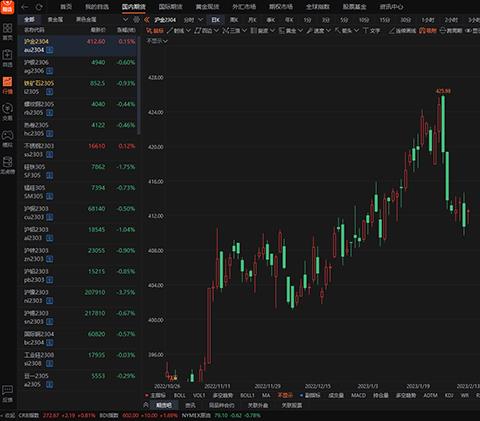Select the 文字 text drawing tool
The height and width of the screenshot is (421, 480).
(x=371, y=31)
